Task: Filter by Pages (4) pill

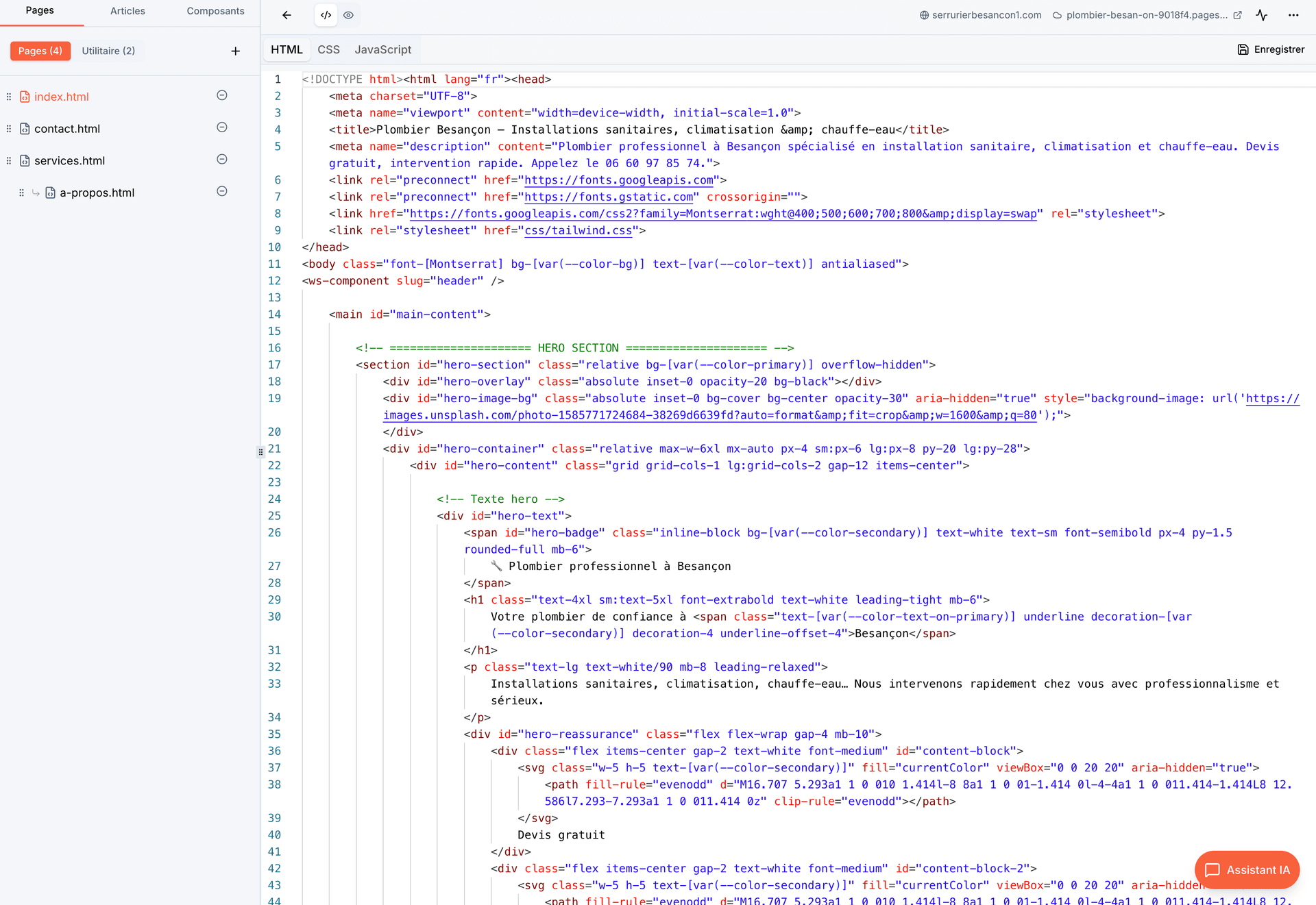Action: [x=40, y=51]
